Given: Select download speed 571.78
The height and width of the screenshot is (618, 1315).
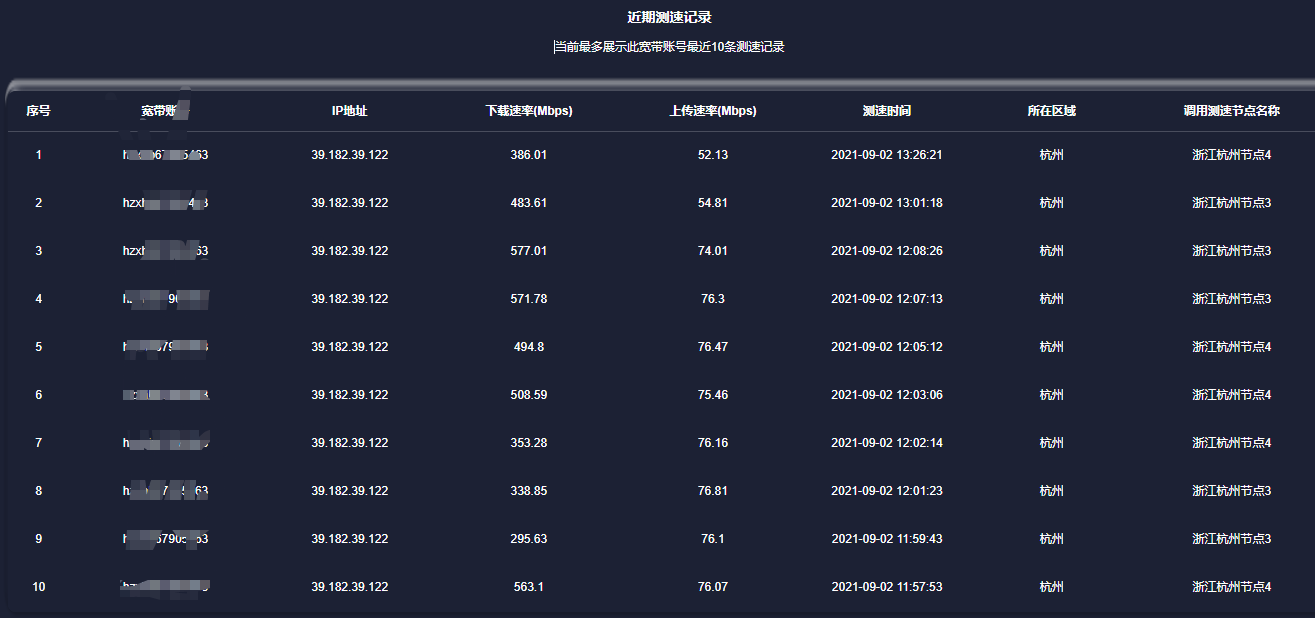Looking at the screenshot, I should click(529, 299).
